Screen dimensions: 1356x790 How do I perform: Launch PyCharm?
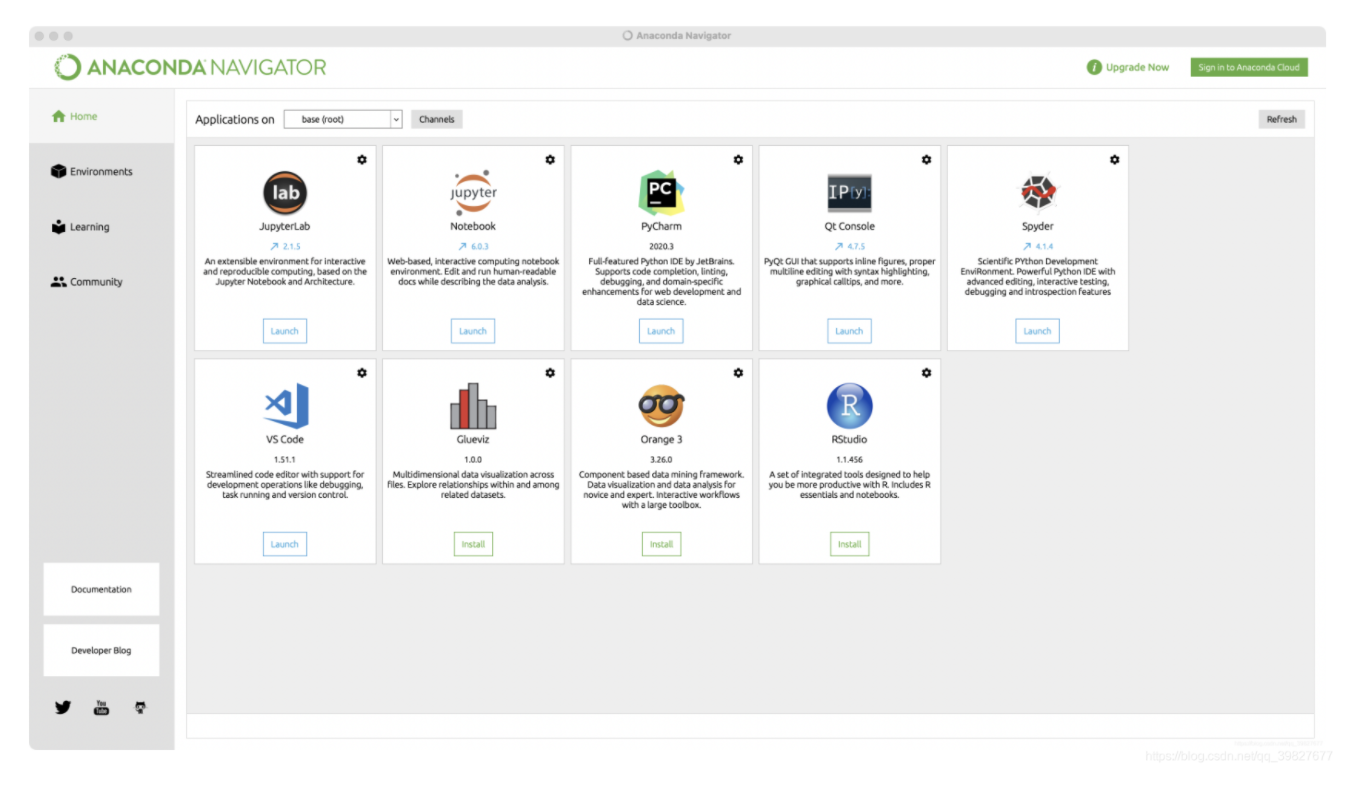pyautogui.click(x=661, y=331)
